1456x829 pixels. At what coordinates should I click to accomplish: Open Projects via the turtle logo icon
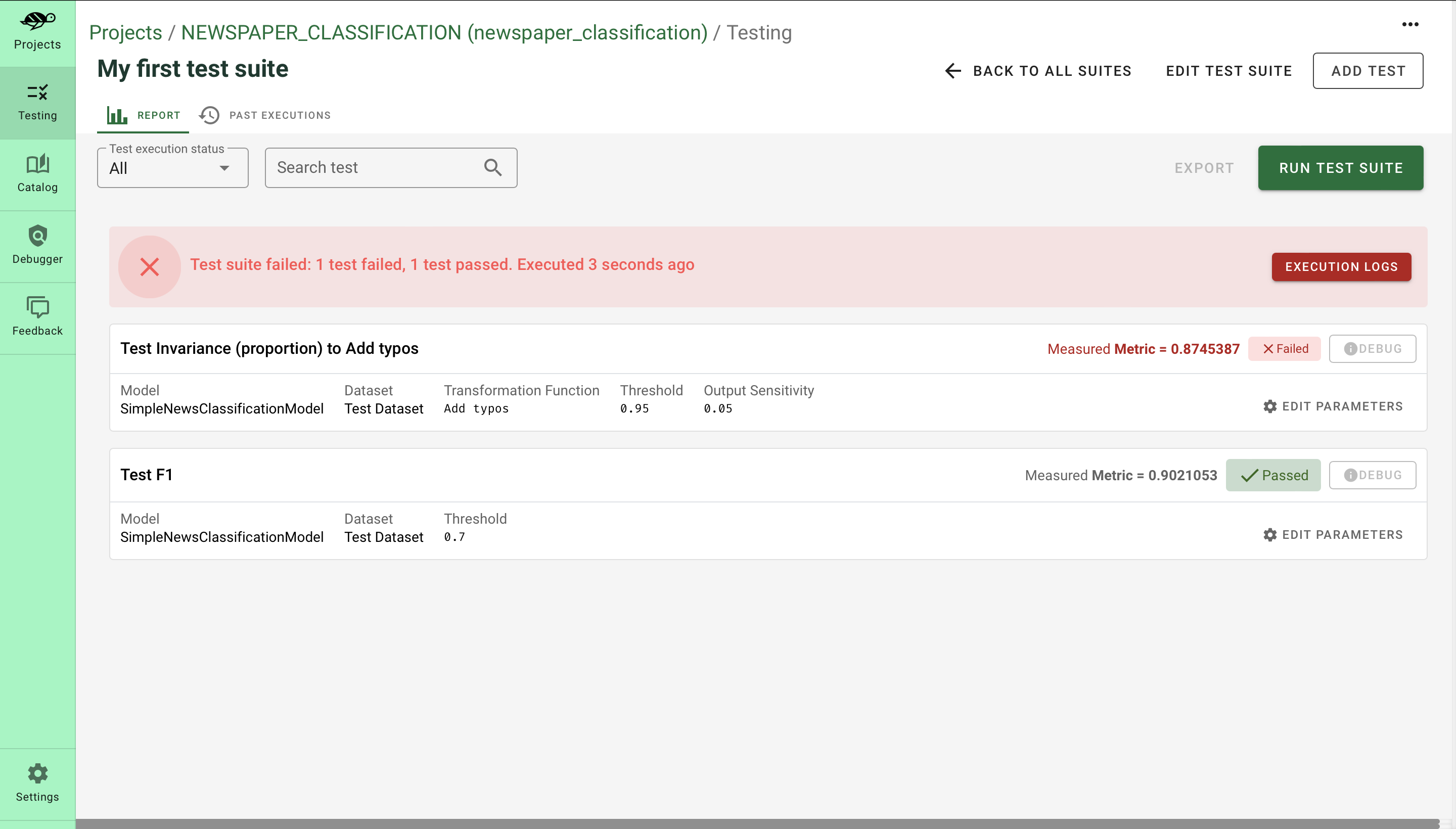(x=37, y=22)
